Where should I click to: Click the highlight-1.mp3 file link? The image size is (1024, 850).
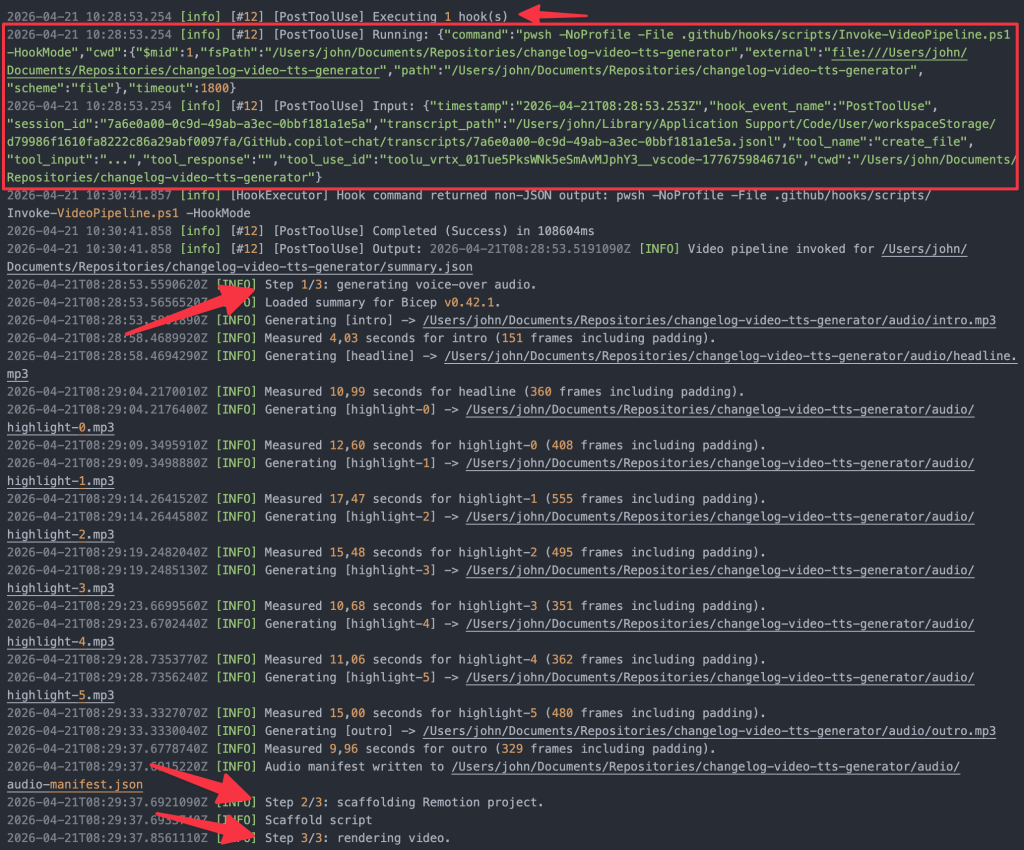coord(60,480)
